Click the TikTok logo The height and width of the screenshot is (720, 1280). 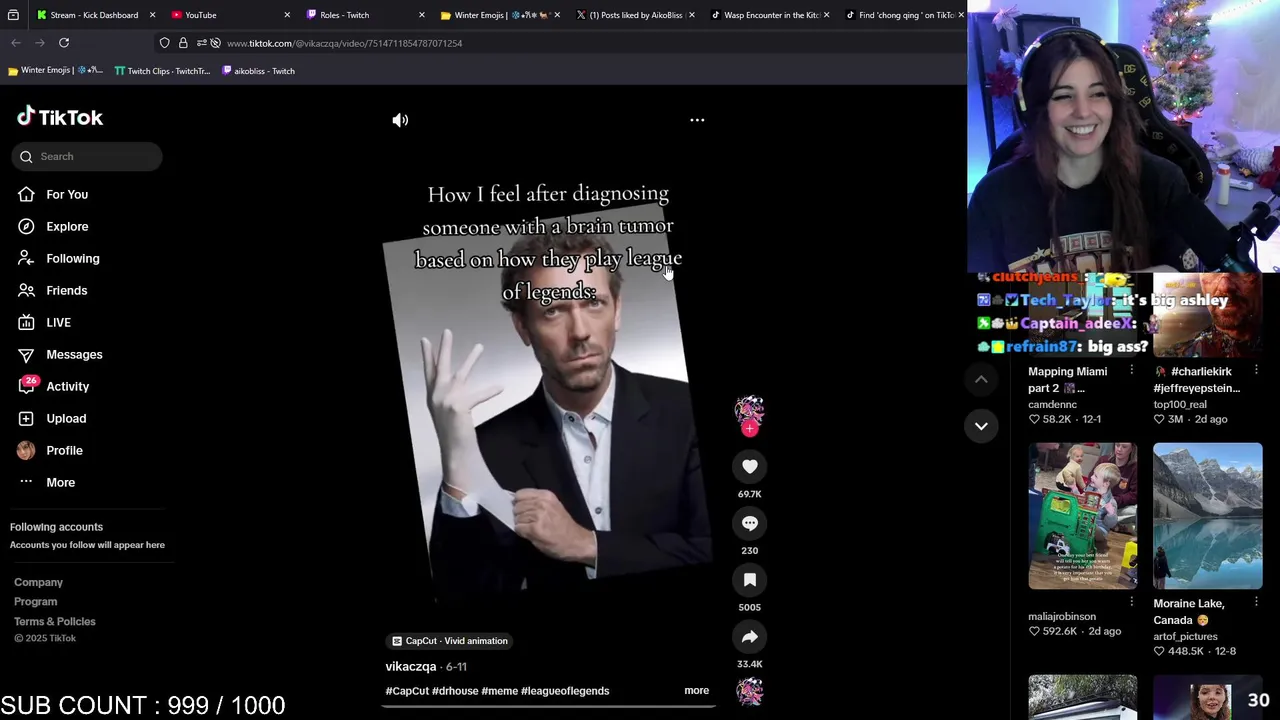coord(60,117)
